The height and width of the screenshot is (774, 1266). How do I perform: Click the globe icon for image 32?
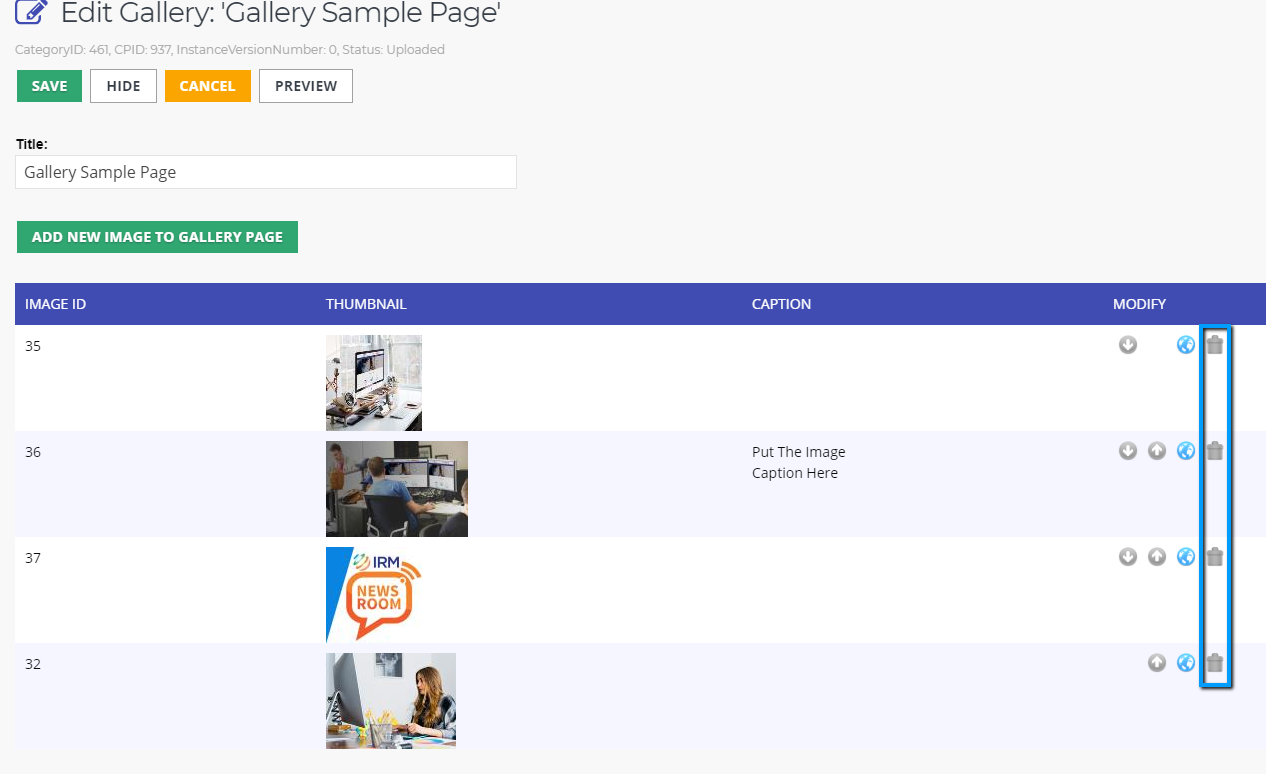(1186, 663)
